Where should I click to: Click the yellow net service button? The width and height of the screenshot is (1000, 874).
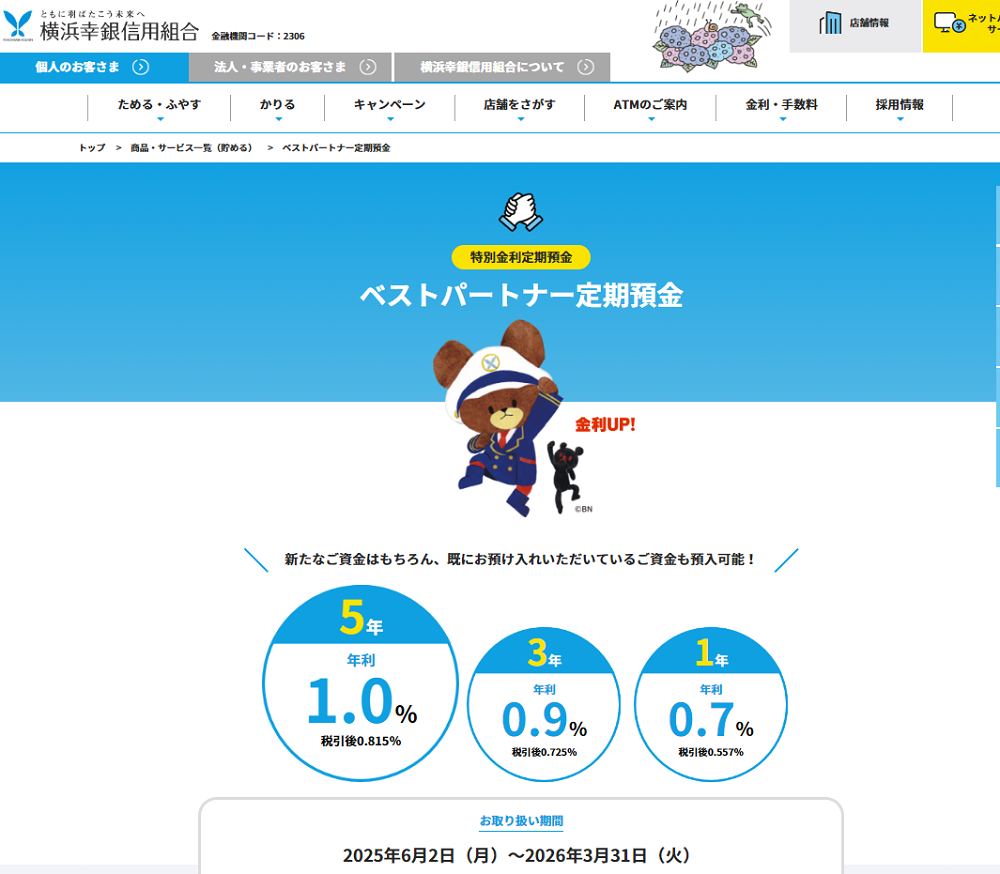[x=961, y=26]
